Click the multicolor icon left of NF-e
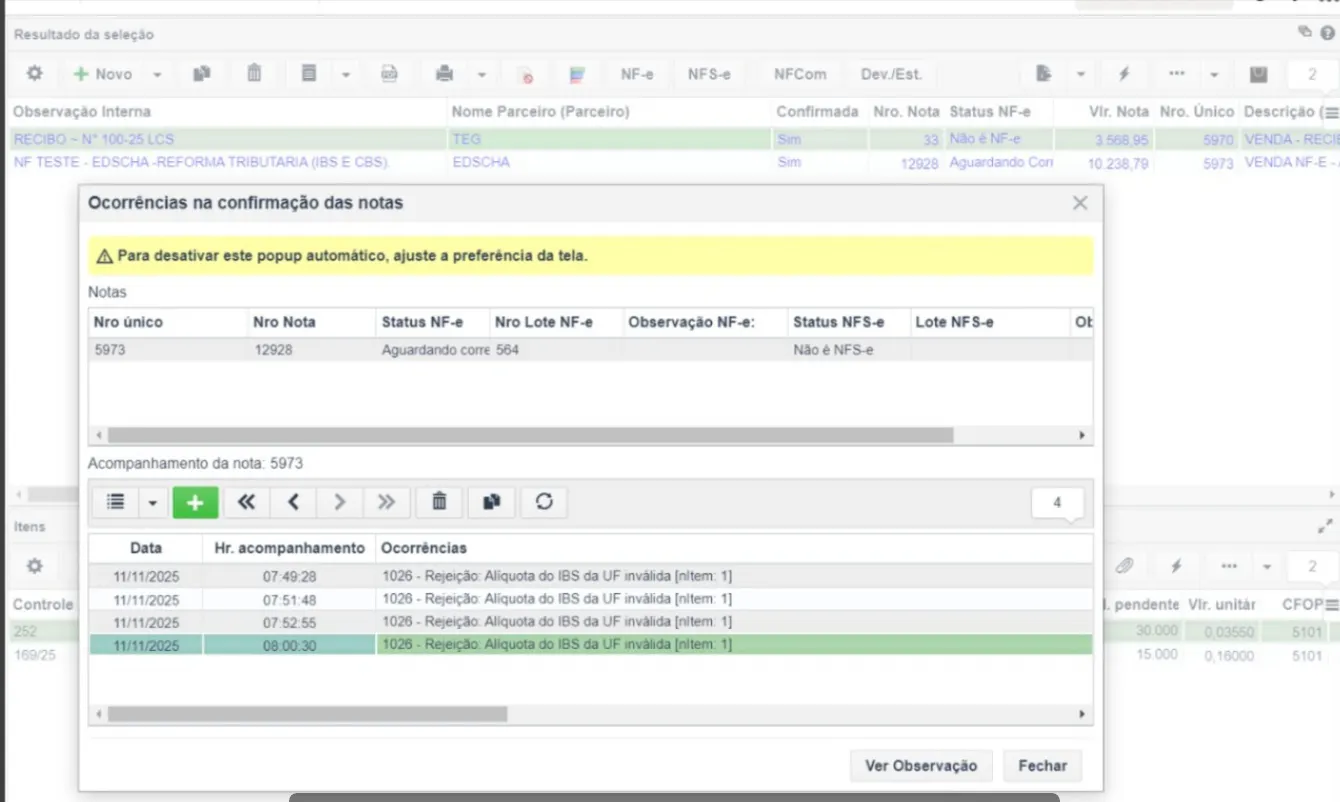Image resolution: width=1340 pixels, height=802 pixels. [x=577, y=75]
